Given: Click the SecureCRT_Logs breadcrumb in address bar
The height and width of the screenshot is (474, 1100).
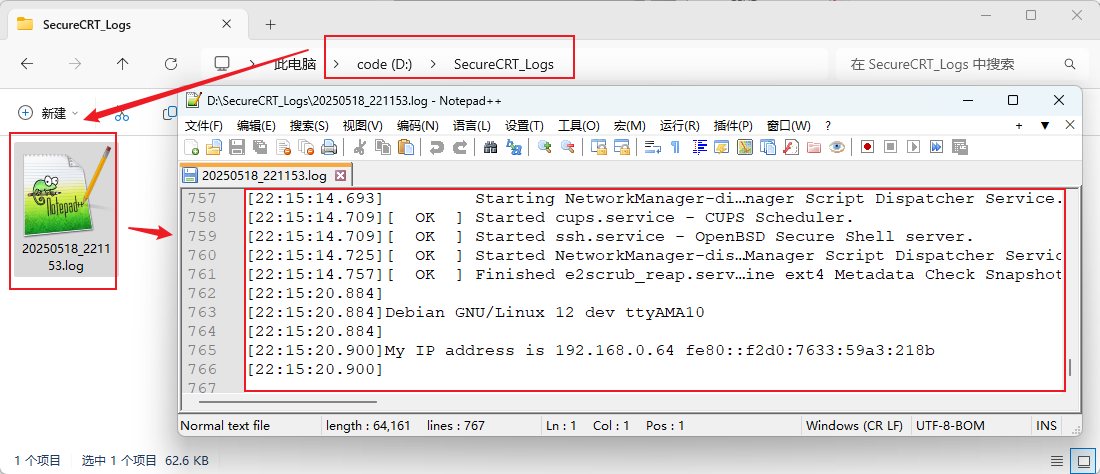Looking at the screenshot, I should [503, 64].
